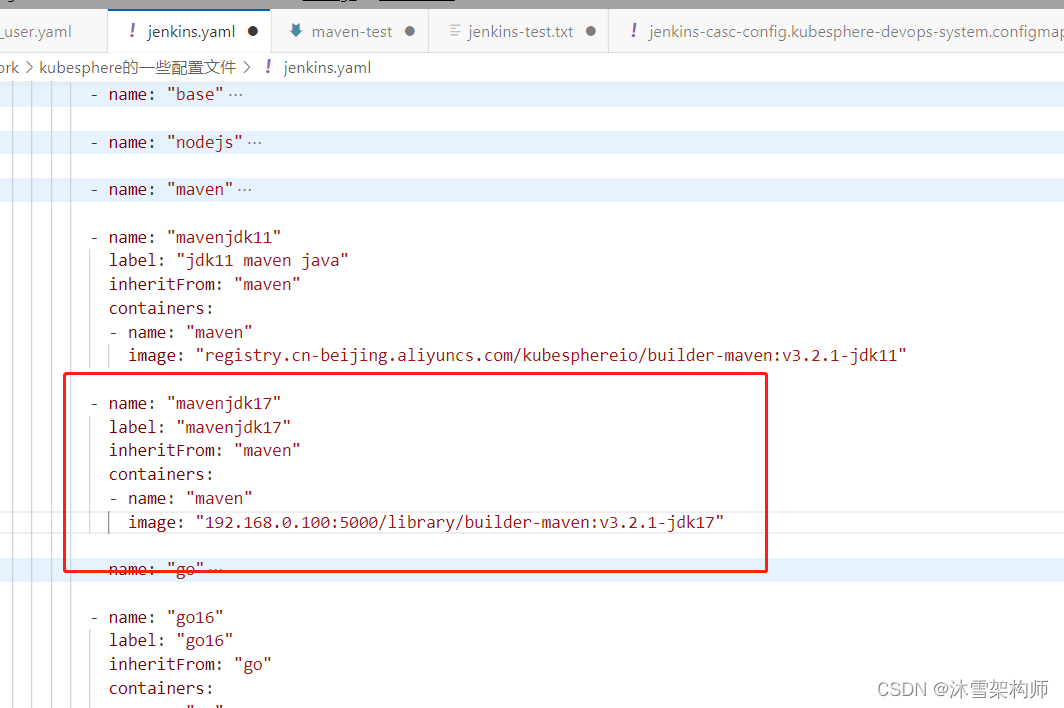The height and width of the screenshot is (708, 1064).
Task: Click containers: line under mavenjdk17
Action: [161, 474]
